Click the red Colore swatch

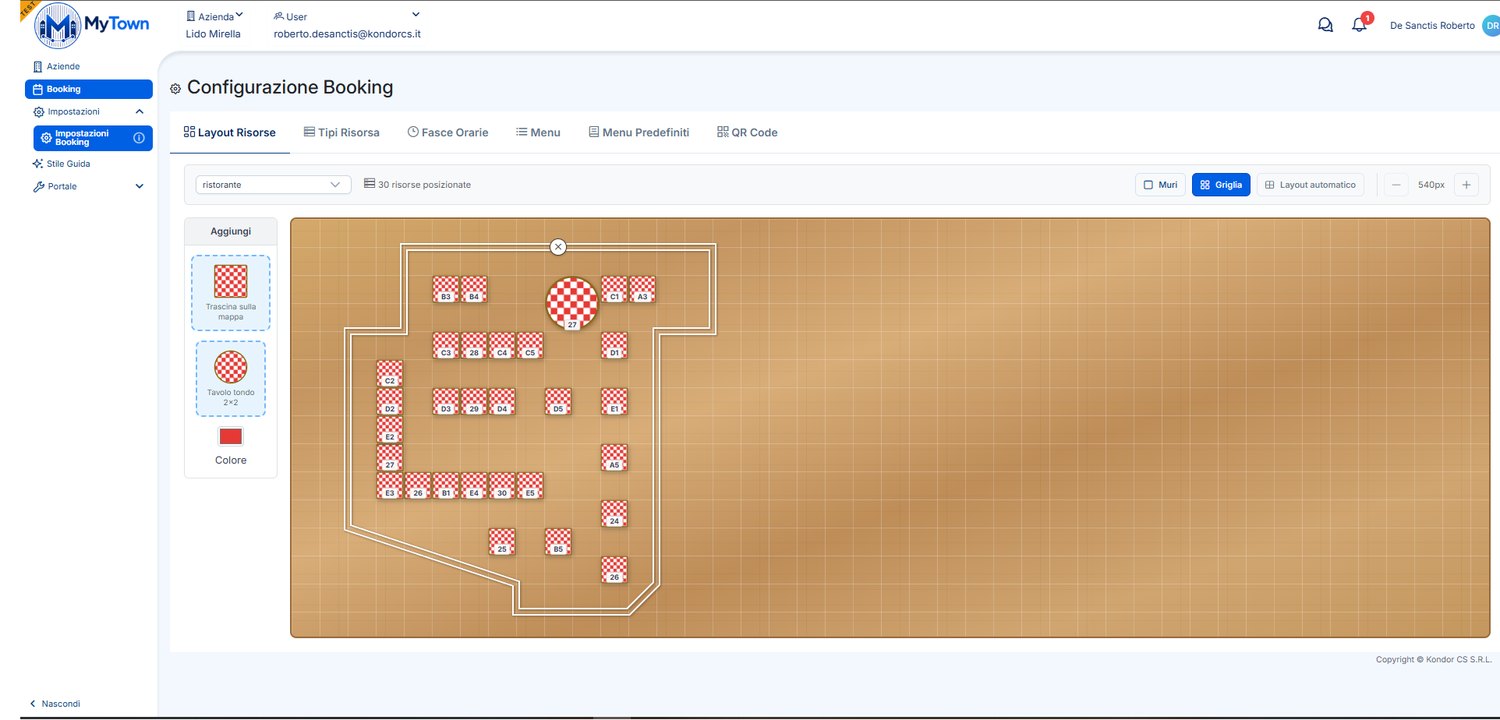tap(231, 436)
